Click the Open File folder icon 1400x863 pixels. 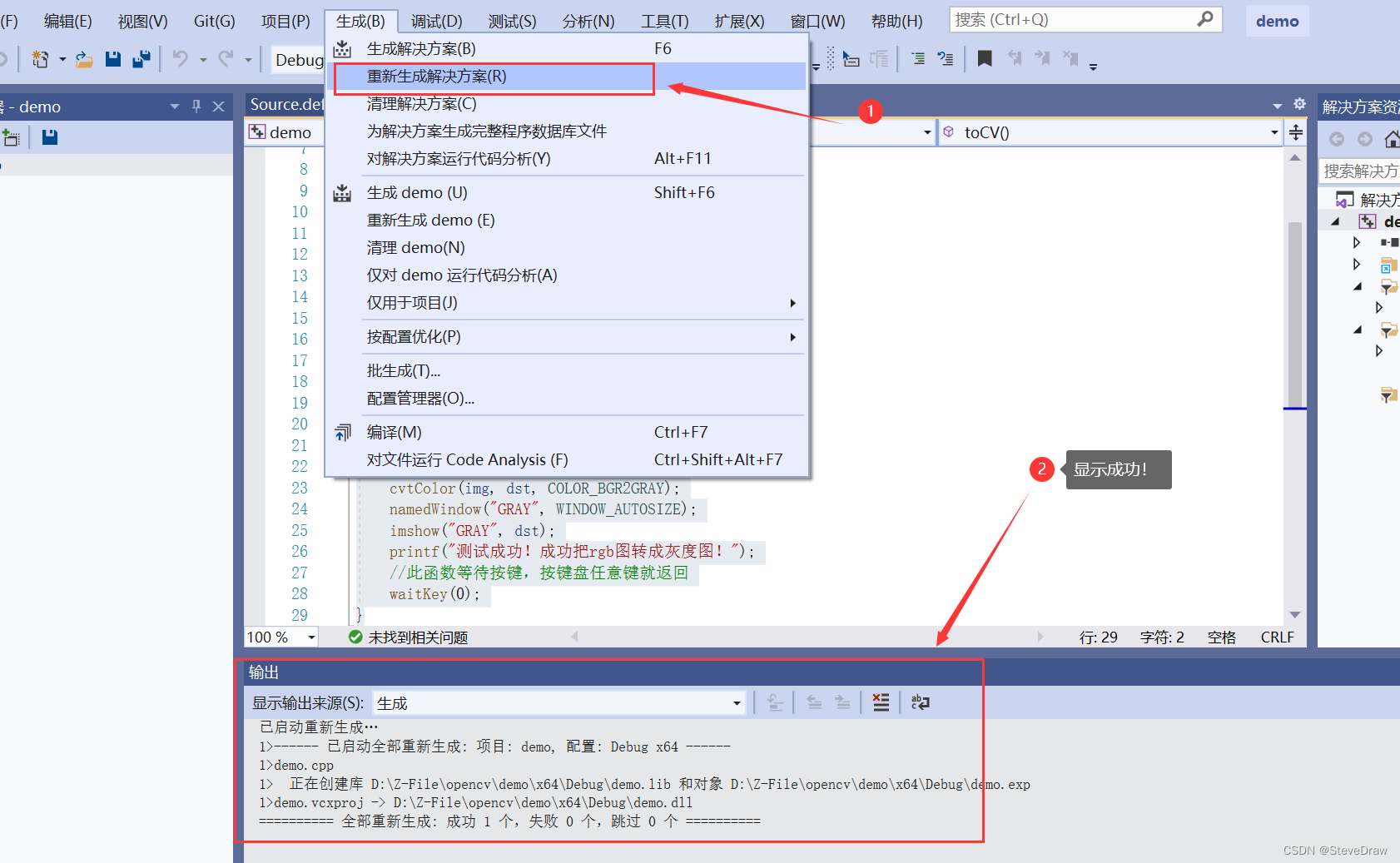click(84, 59)
